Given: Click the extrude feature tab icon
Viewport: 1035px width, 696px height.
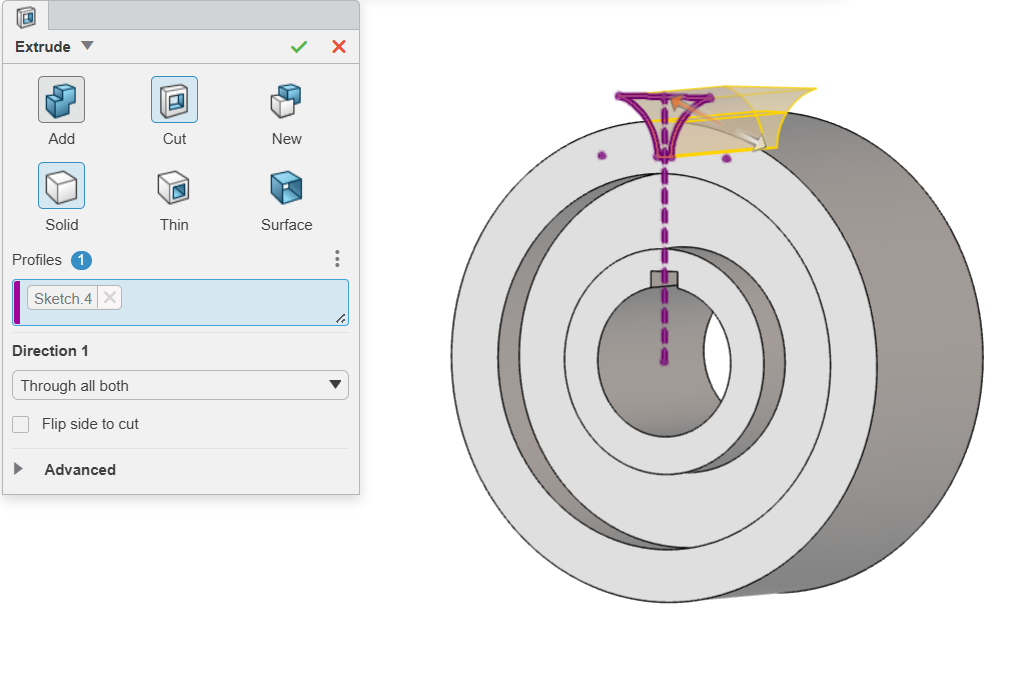Looking at the screenshot, I should [x=26, y=17].
